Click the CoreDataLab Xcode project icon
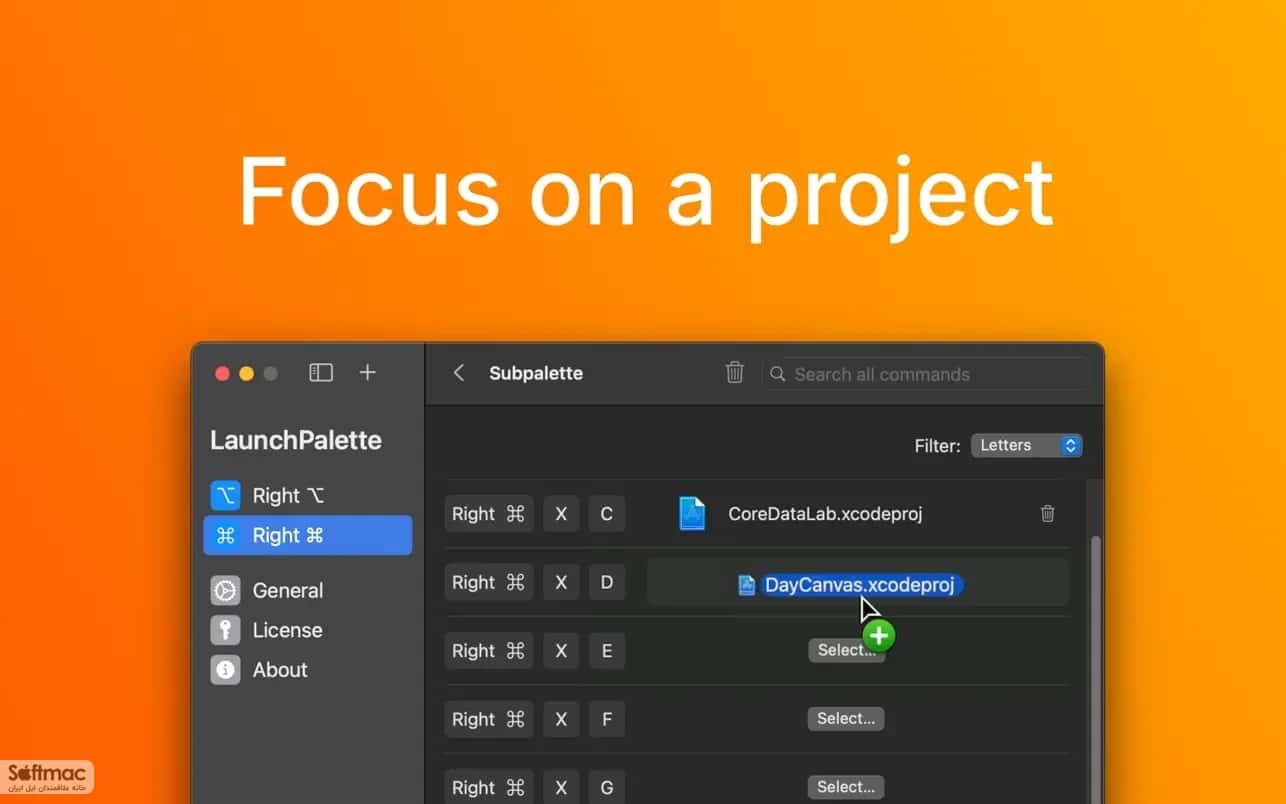Screen dimensions: 1286x804 click(x=692, y=514)
